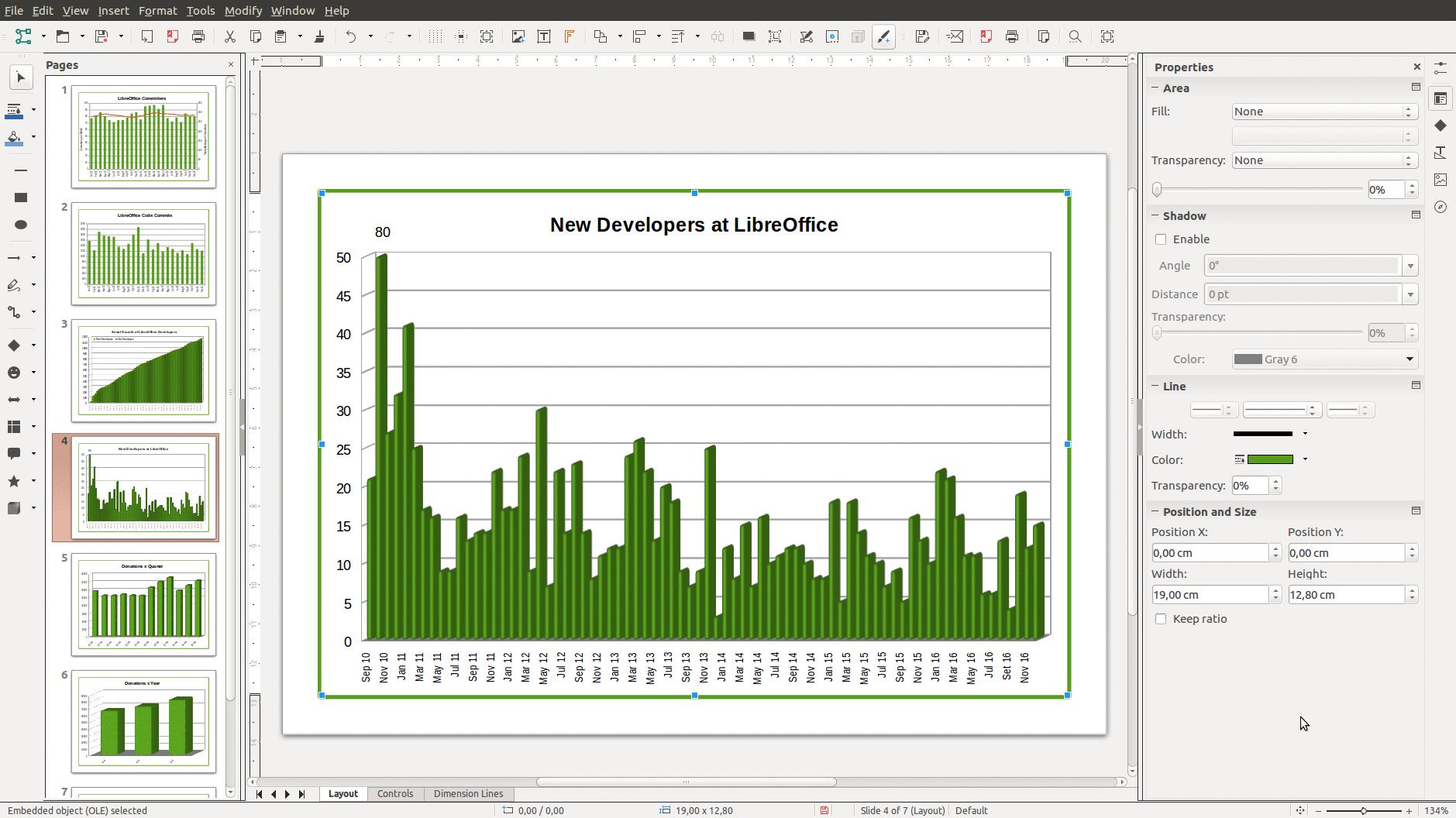This screenshot has width=1456, height=818.
Task: Open the Save button dropdown arrow
Action: (121, 36)
